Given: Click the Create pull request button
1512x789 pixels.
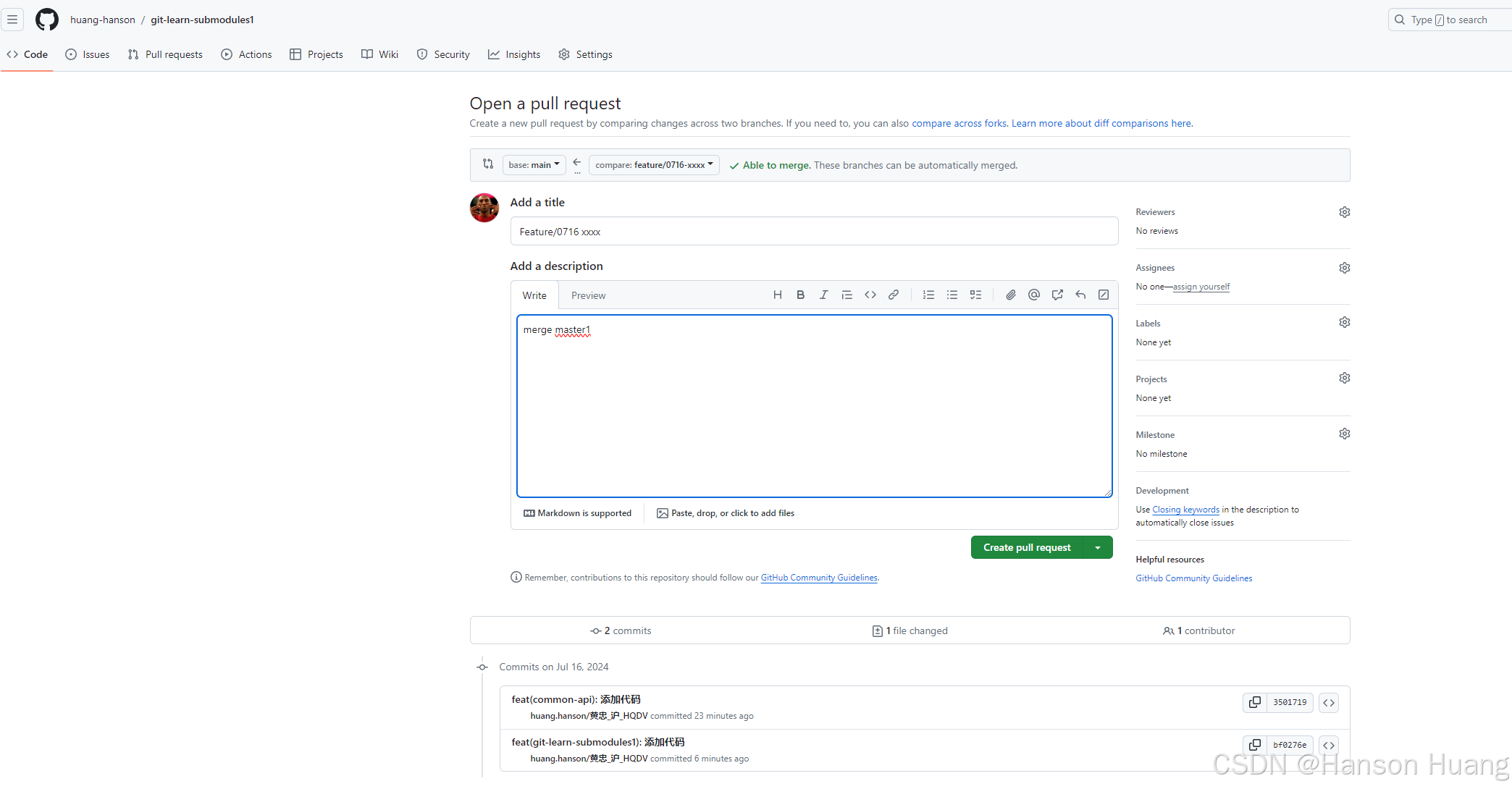Looking at the screenshot, I should pos(1027,547).
